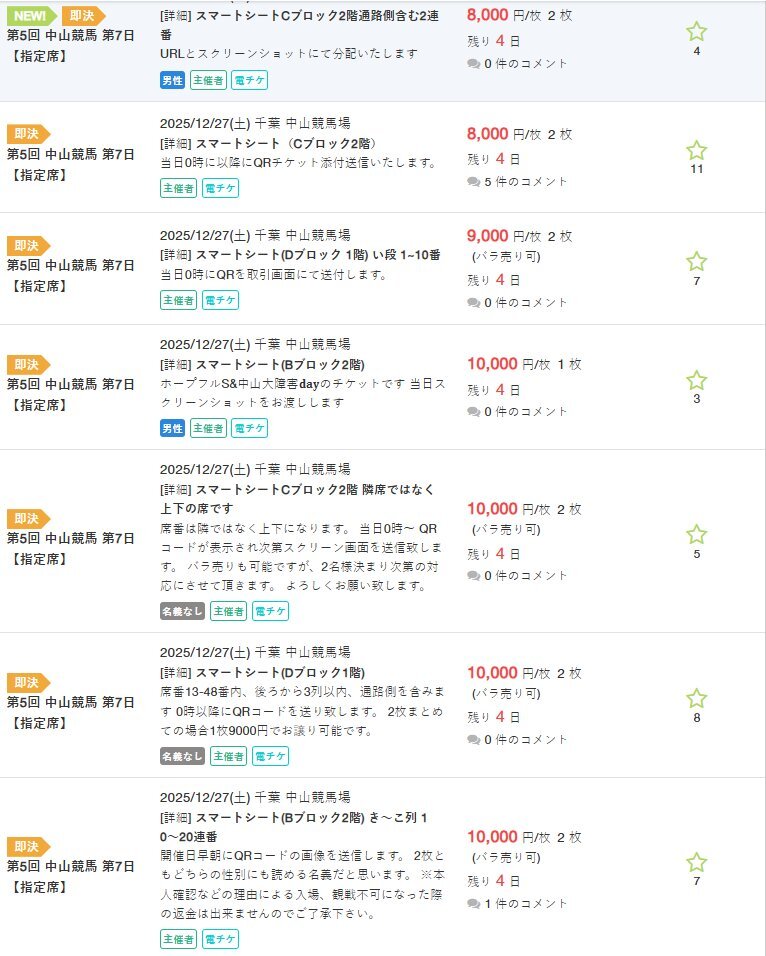Click the 男性 tag on the ホープフルS listing
The width and height of the screenshot is (766, 956).
pyautogui.click(x=172, y=428)
